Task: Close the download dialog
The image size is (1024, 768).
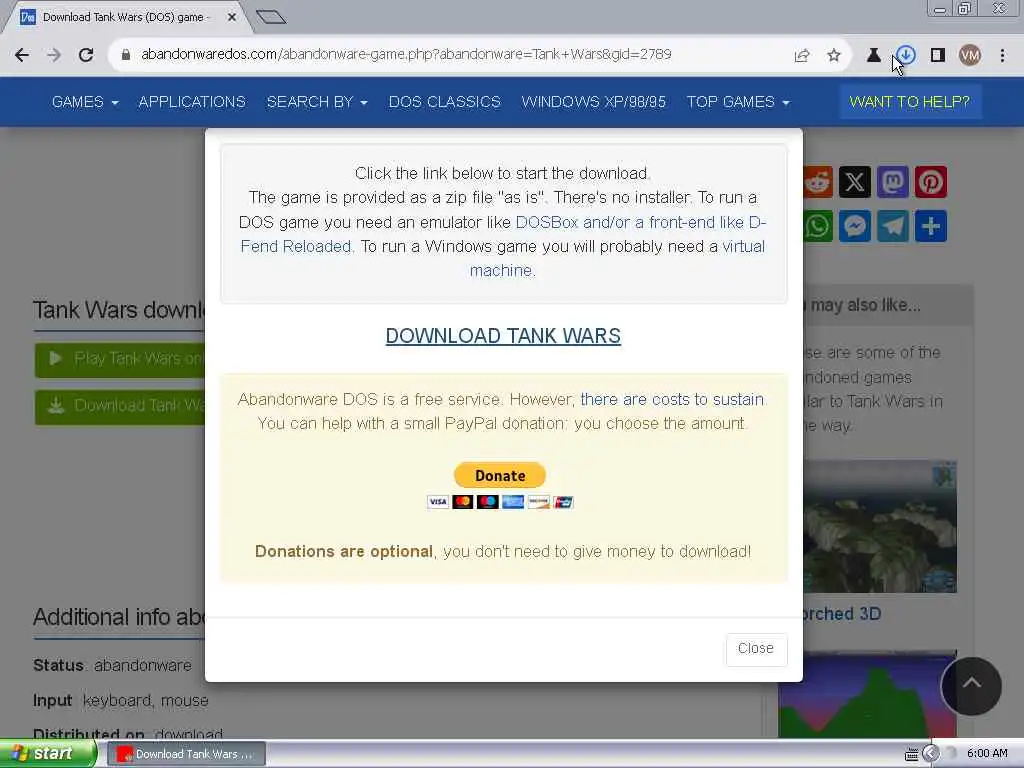Action: coord(756,648)
